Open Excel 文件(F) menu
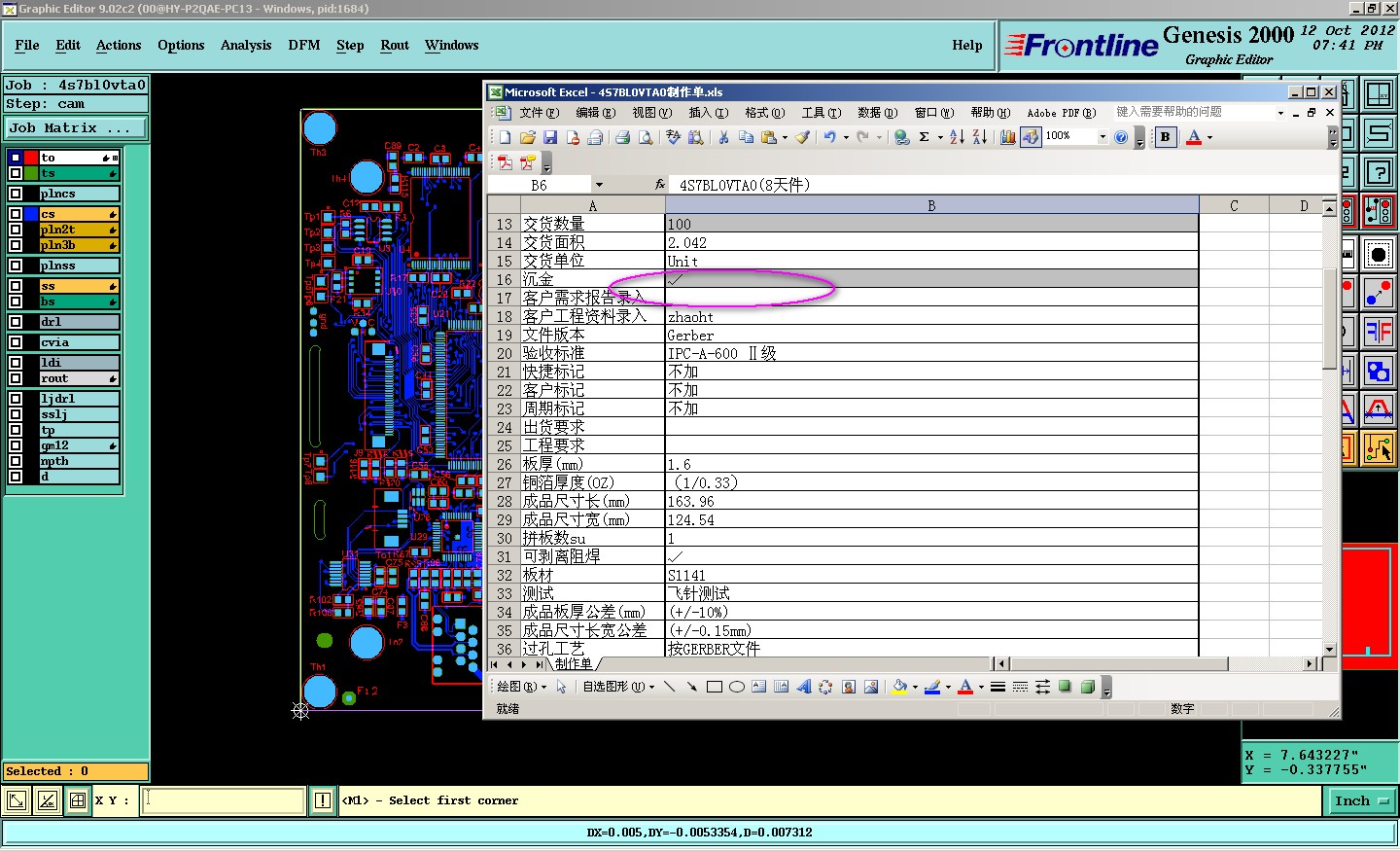Image resolution: width=1400 pixels, height=852 pixels. point(539,113)
